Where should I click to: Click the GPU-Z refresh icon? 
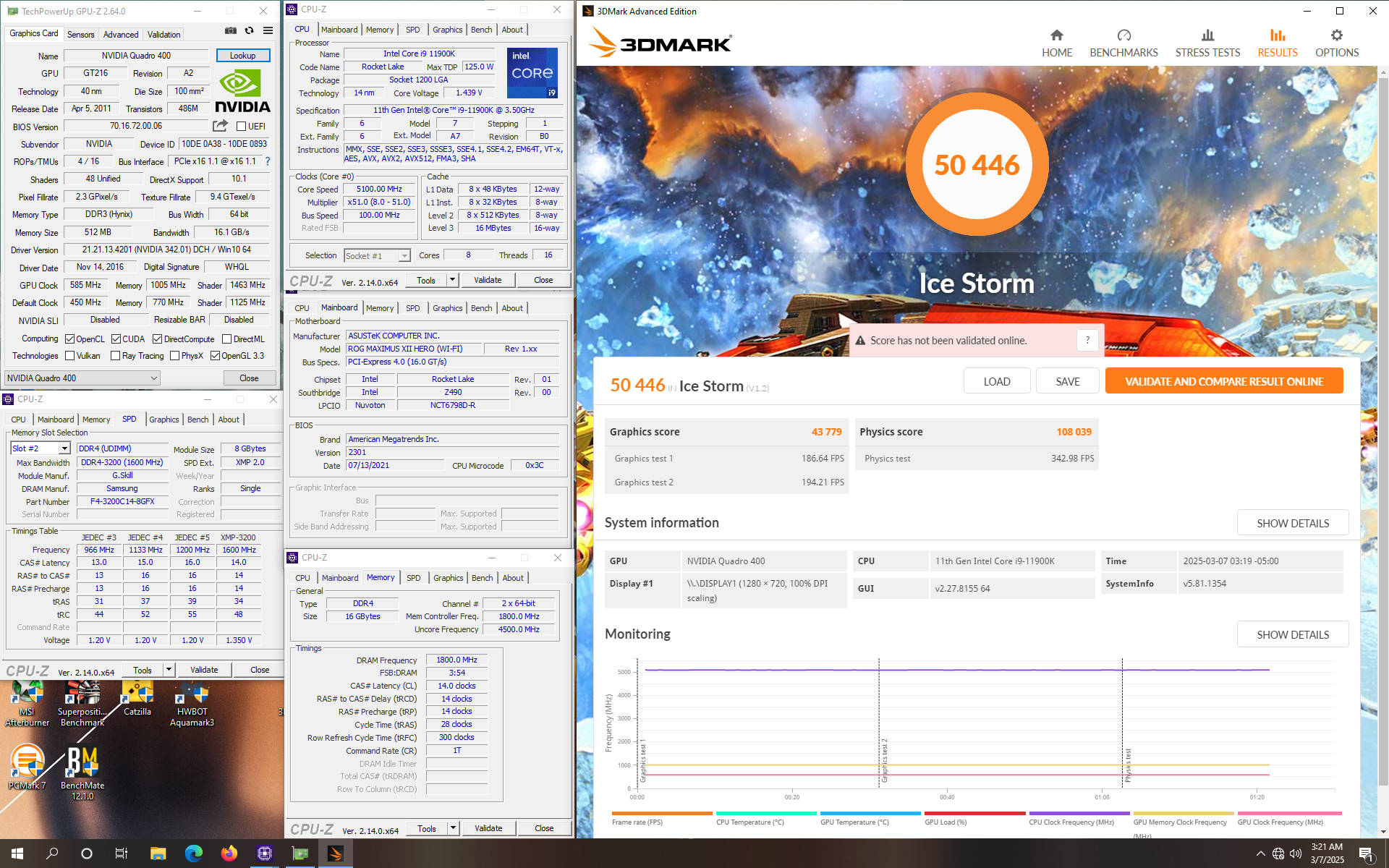click(249, 30)
